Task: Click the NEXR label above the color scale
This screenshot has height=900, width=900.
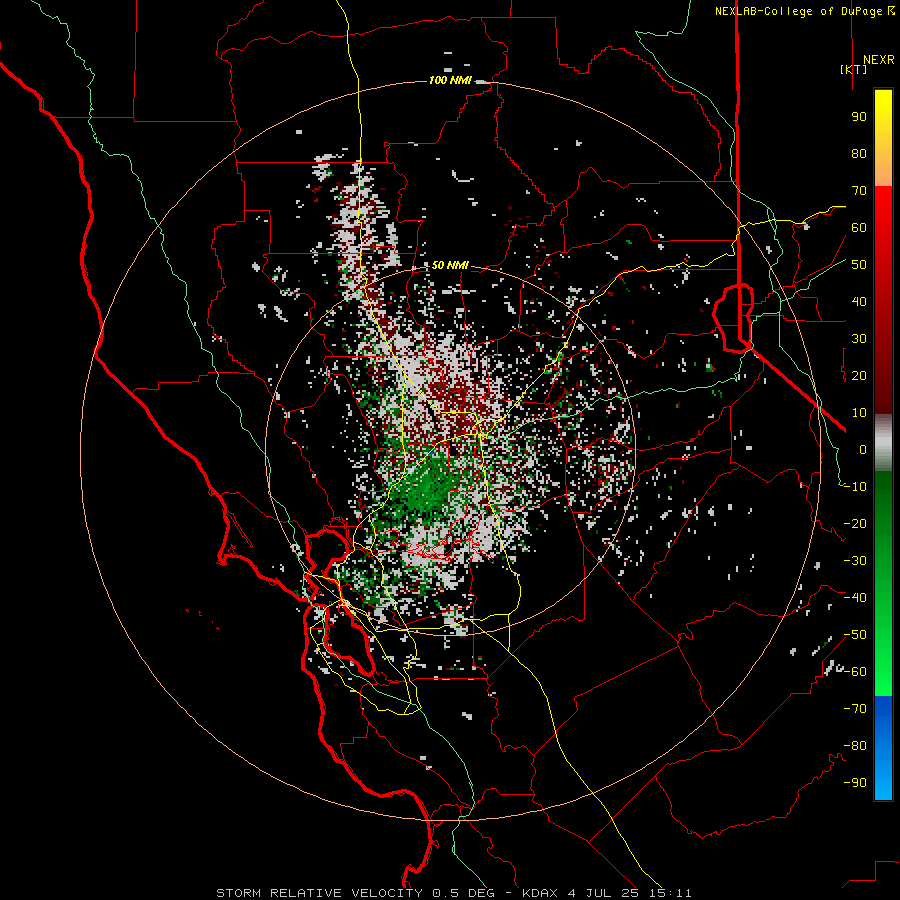Action: (879, 60)
